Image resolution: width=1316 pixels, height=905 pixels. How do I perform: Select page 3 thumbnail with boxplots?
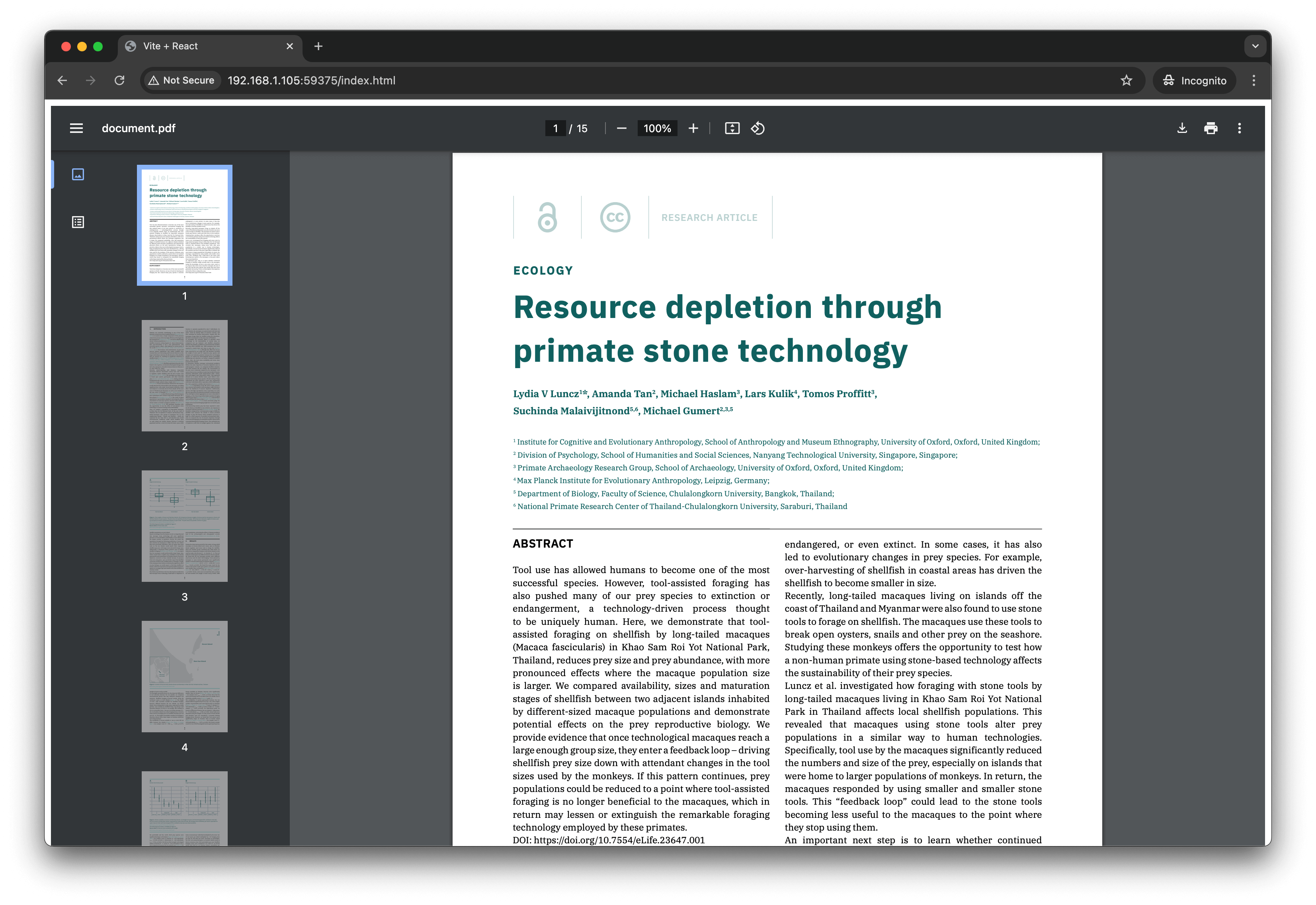(184, 526)
